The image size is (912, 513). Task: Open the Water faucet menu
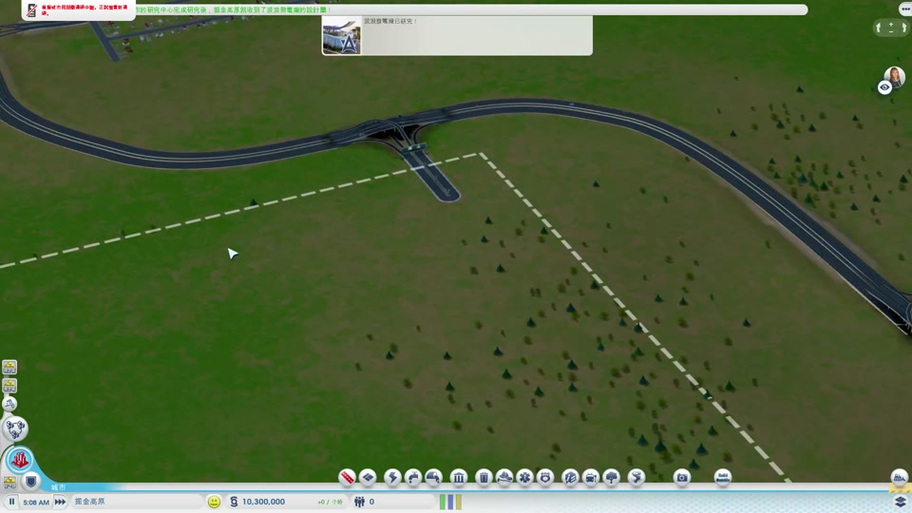pos(413,478)
